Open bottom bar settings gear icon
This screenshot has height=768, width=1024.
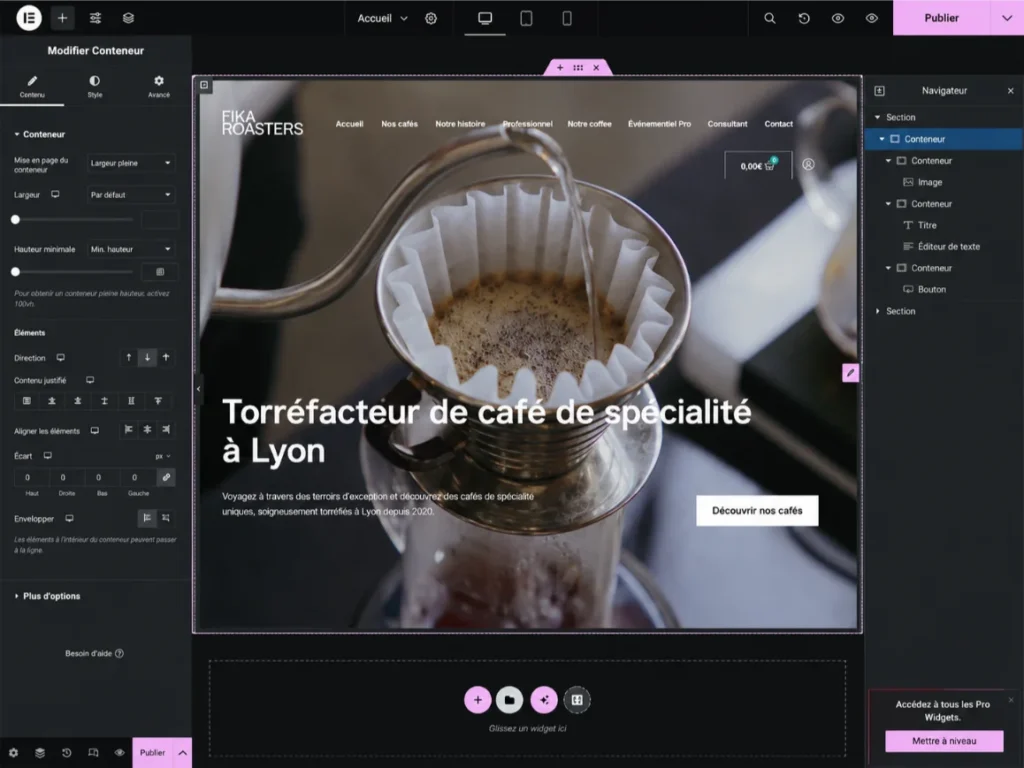tap(13, 752)
